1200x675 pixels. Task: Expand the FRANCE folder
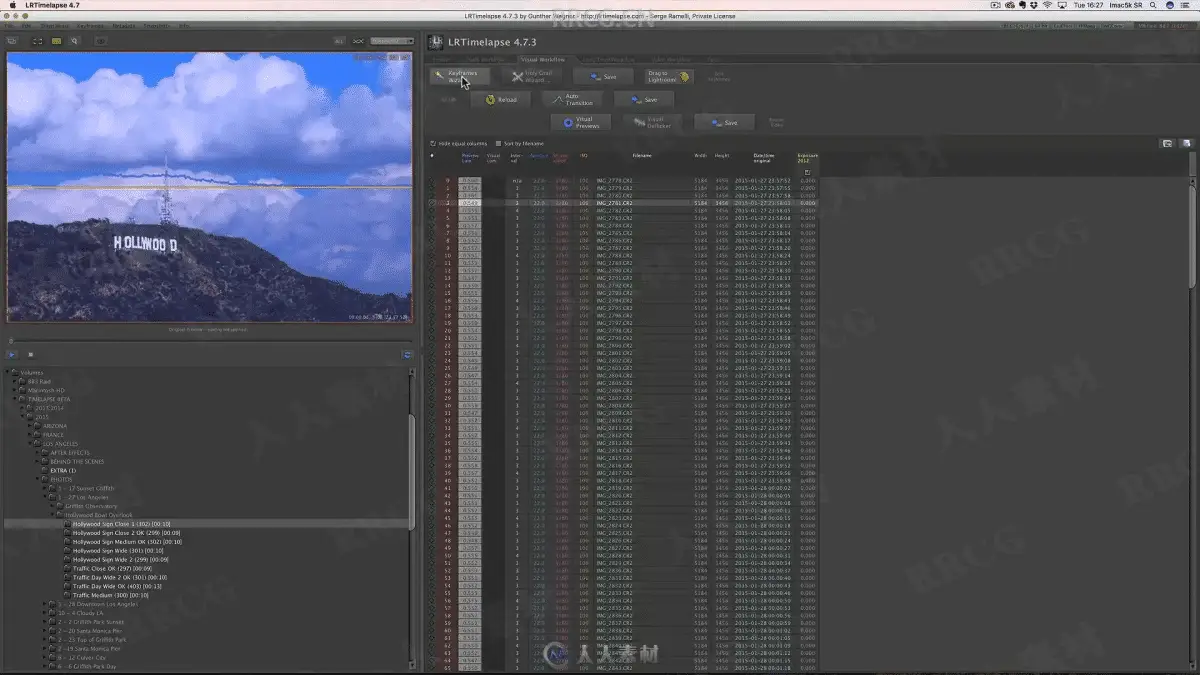(30, 435)
